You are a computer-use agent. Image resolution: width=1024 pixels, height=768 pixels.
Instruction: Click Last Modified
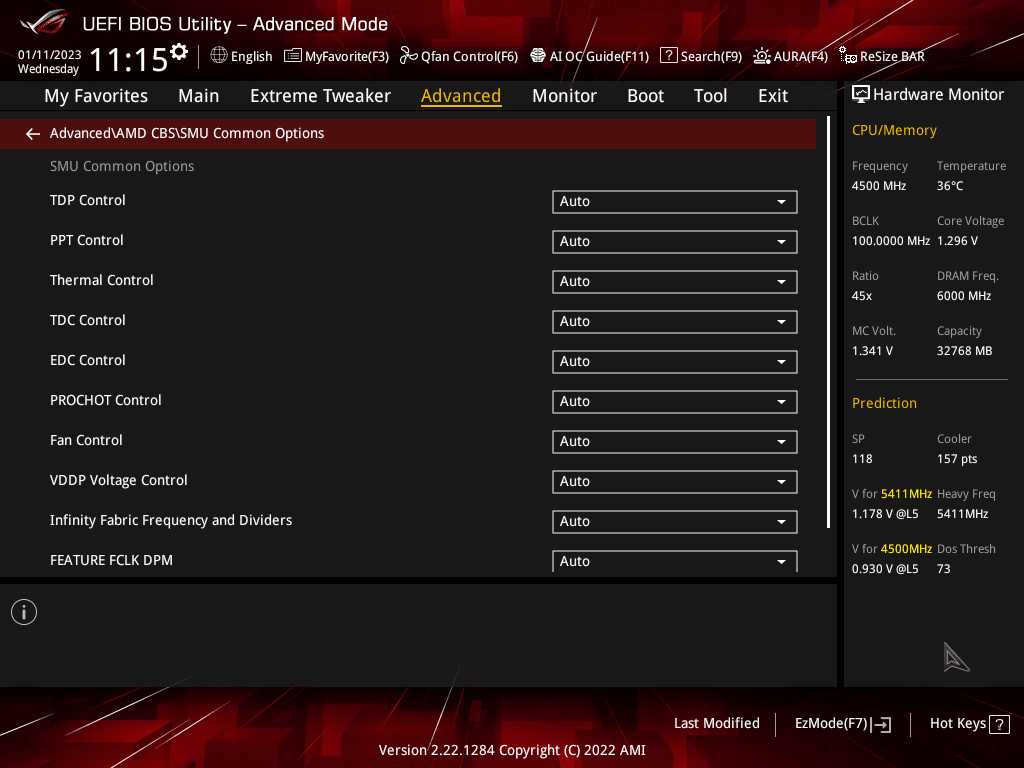tap(716, 724)
